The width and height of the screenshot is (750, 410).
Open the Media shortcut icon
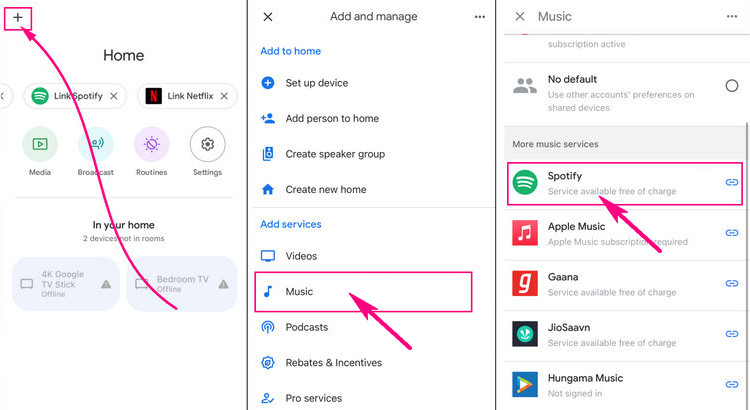pyautogui.click(x=40, y=145)
